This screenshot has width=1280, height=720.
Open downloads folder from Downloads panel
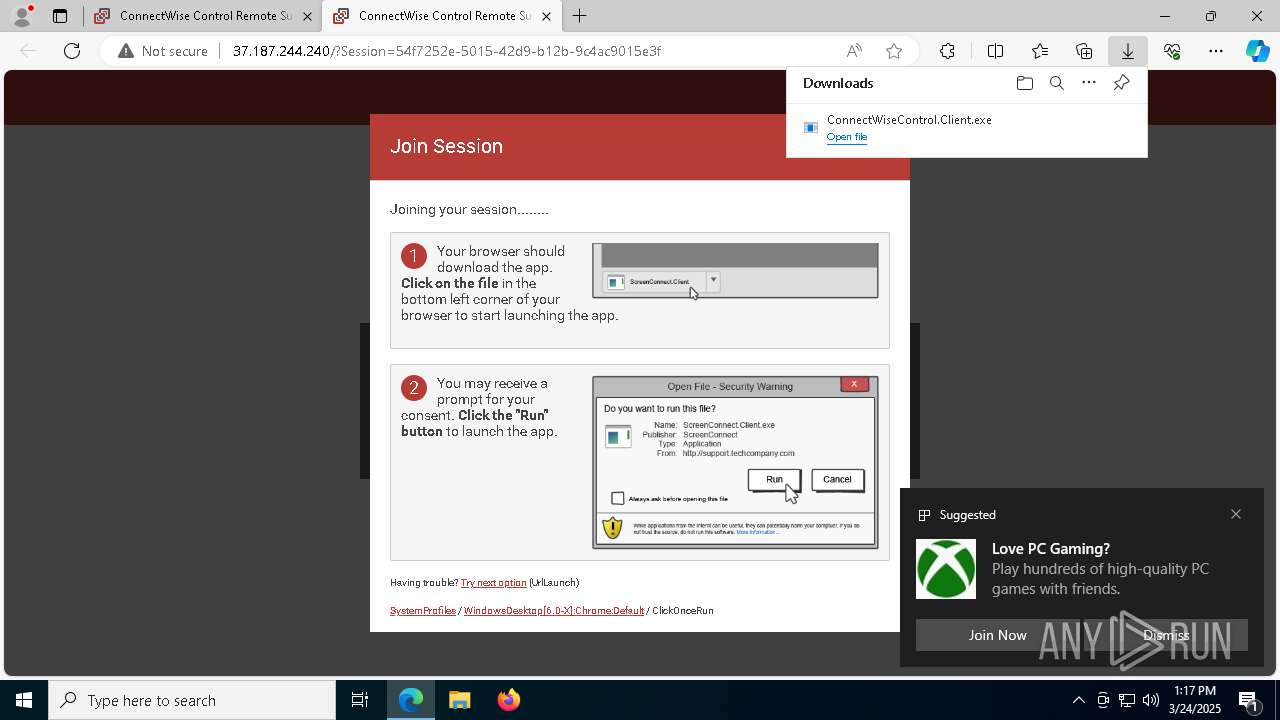1025,83
